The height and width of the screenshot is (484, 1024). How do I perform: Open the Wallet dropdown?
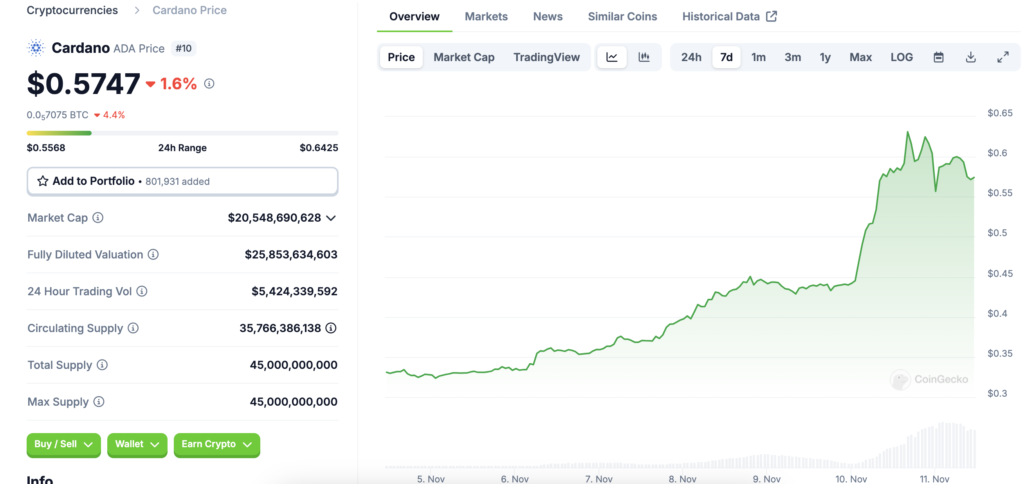[x=138, y=444]
